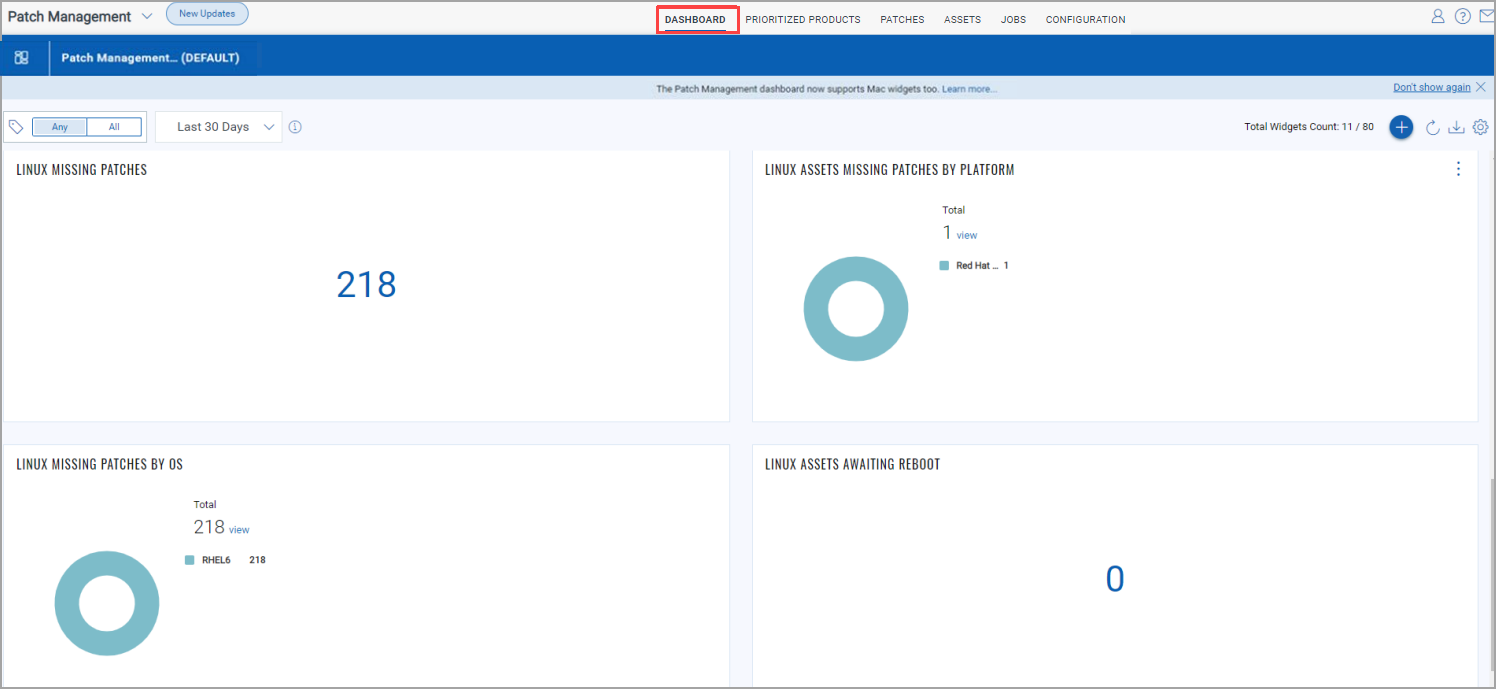Viewport: 1496px width, 689px height.
Task: Click the info icon beside date range
Action: [x=295, y=127]
